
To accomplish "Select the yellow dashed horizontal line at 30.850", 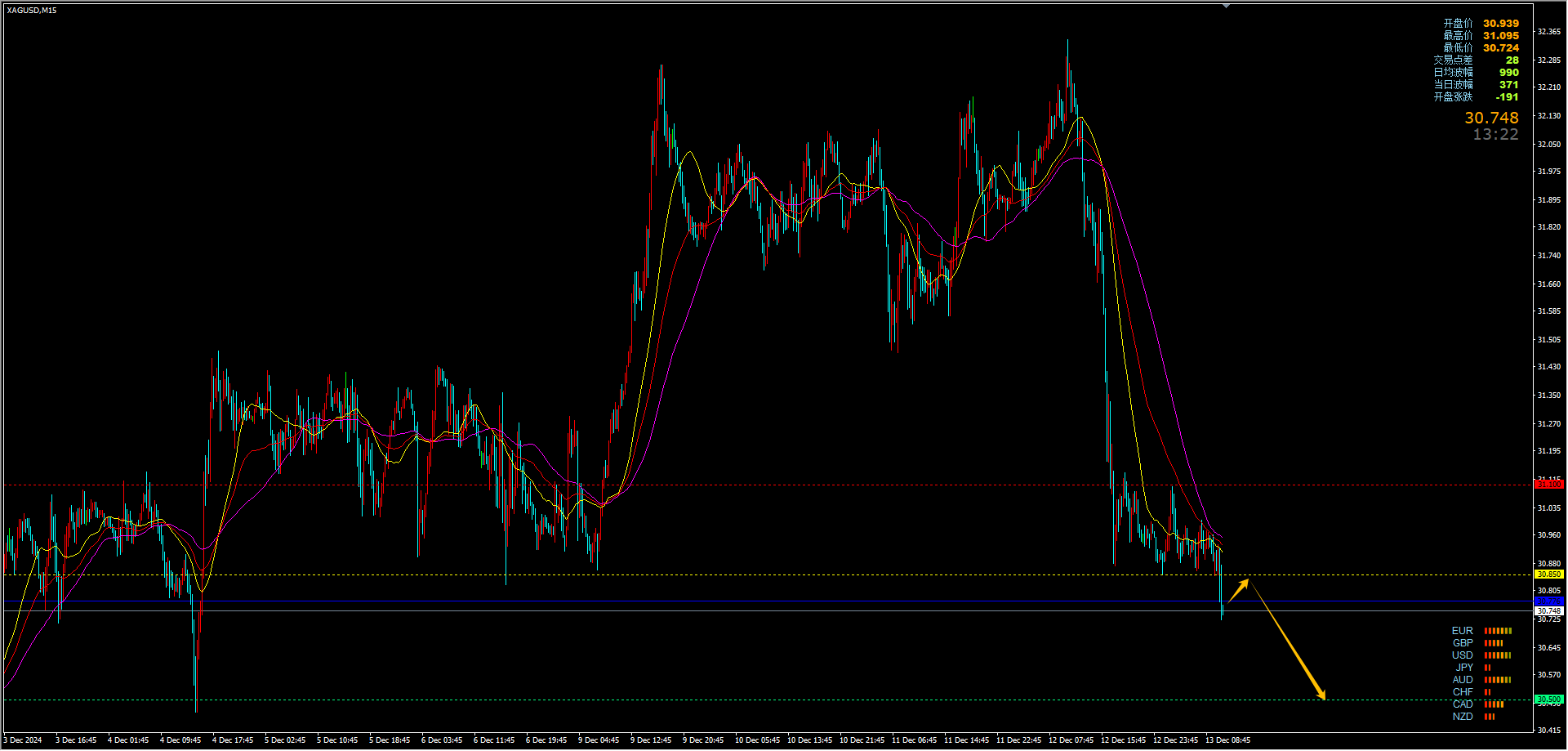I will (x=768, y=574).
